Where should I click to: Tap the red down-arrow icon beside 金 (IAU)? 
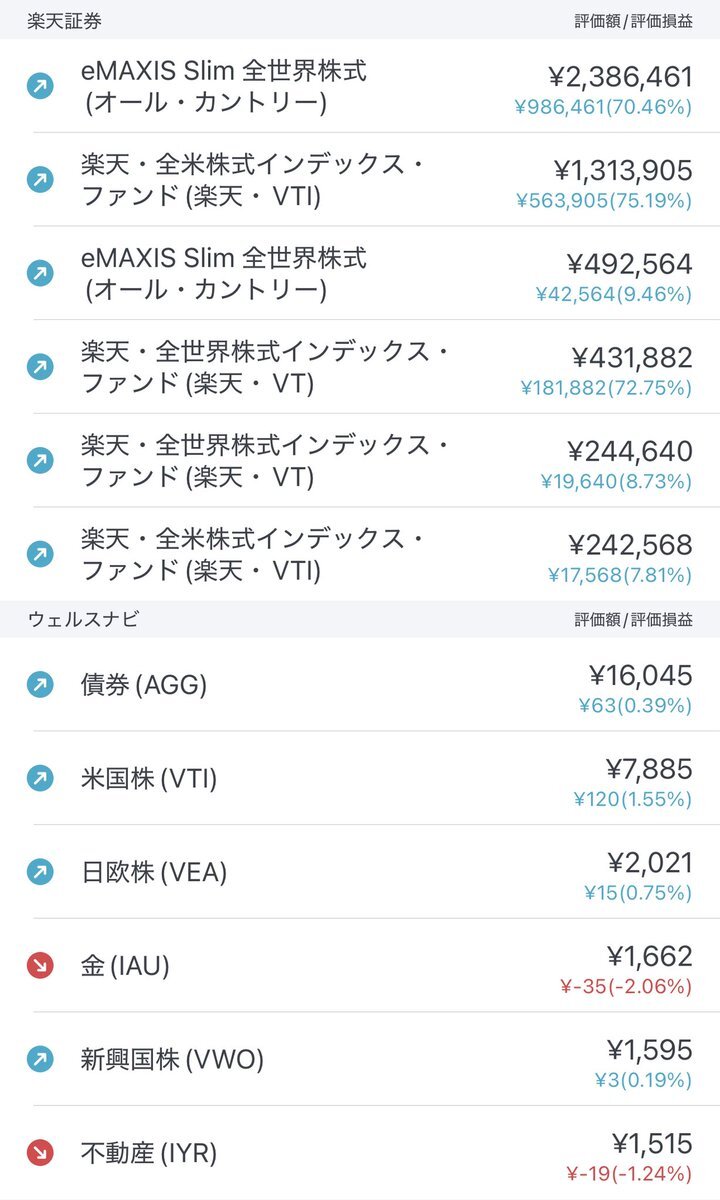40,966
